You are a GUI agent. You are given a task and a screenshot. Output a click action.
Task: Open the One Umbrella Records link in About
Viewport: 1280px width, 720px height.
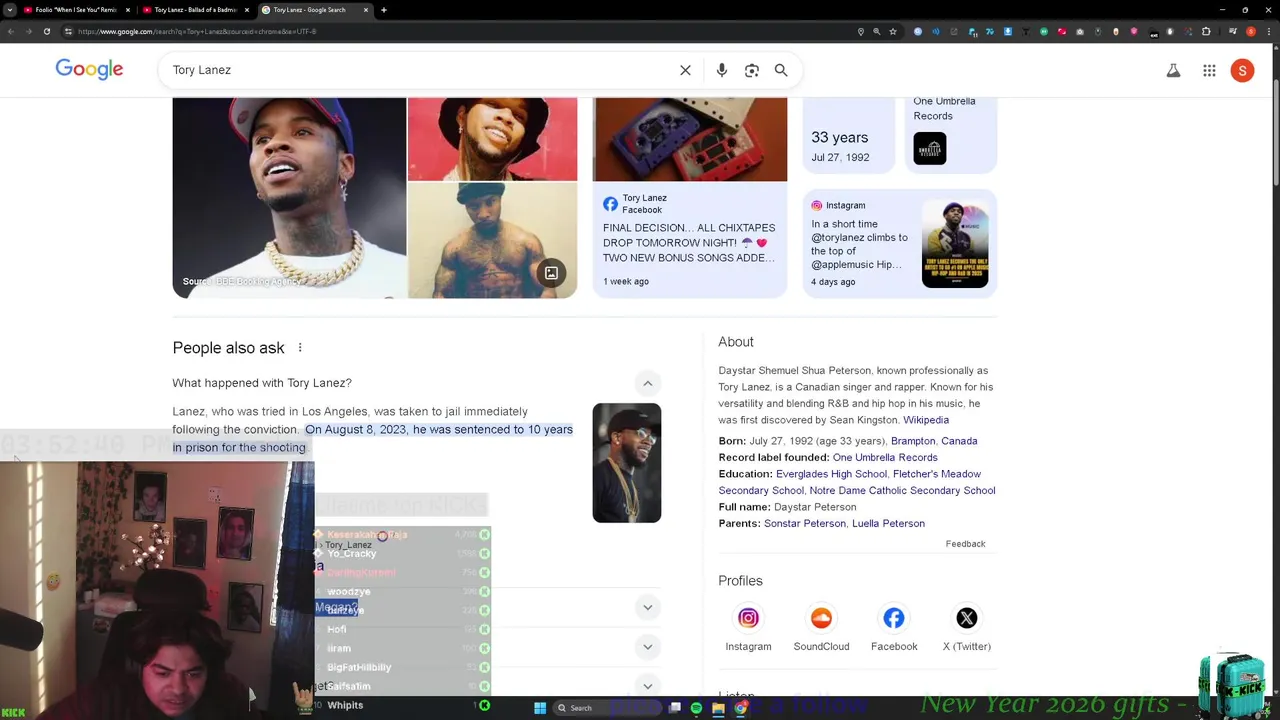[885, 457]
